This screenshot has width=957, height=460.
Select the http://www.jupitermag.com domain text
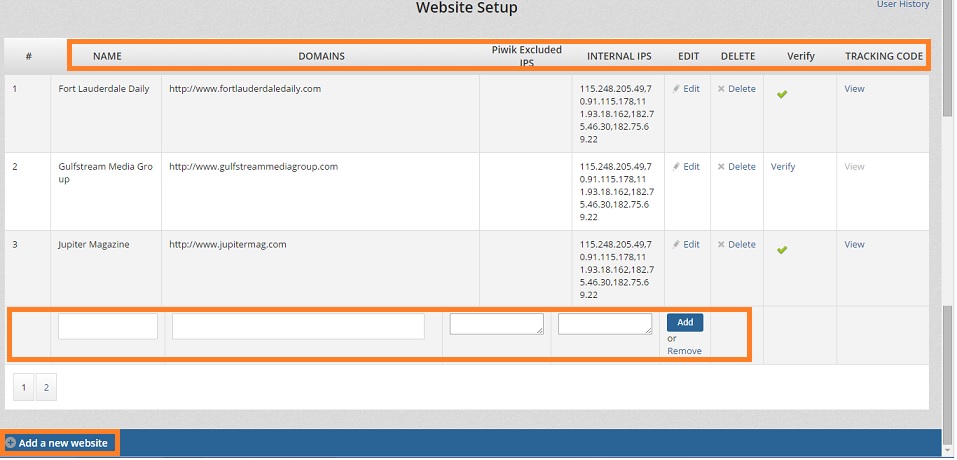click(x=228, y=245)
